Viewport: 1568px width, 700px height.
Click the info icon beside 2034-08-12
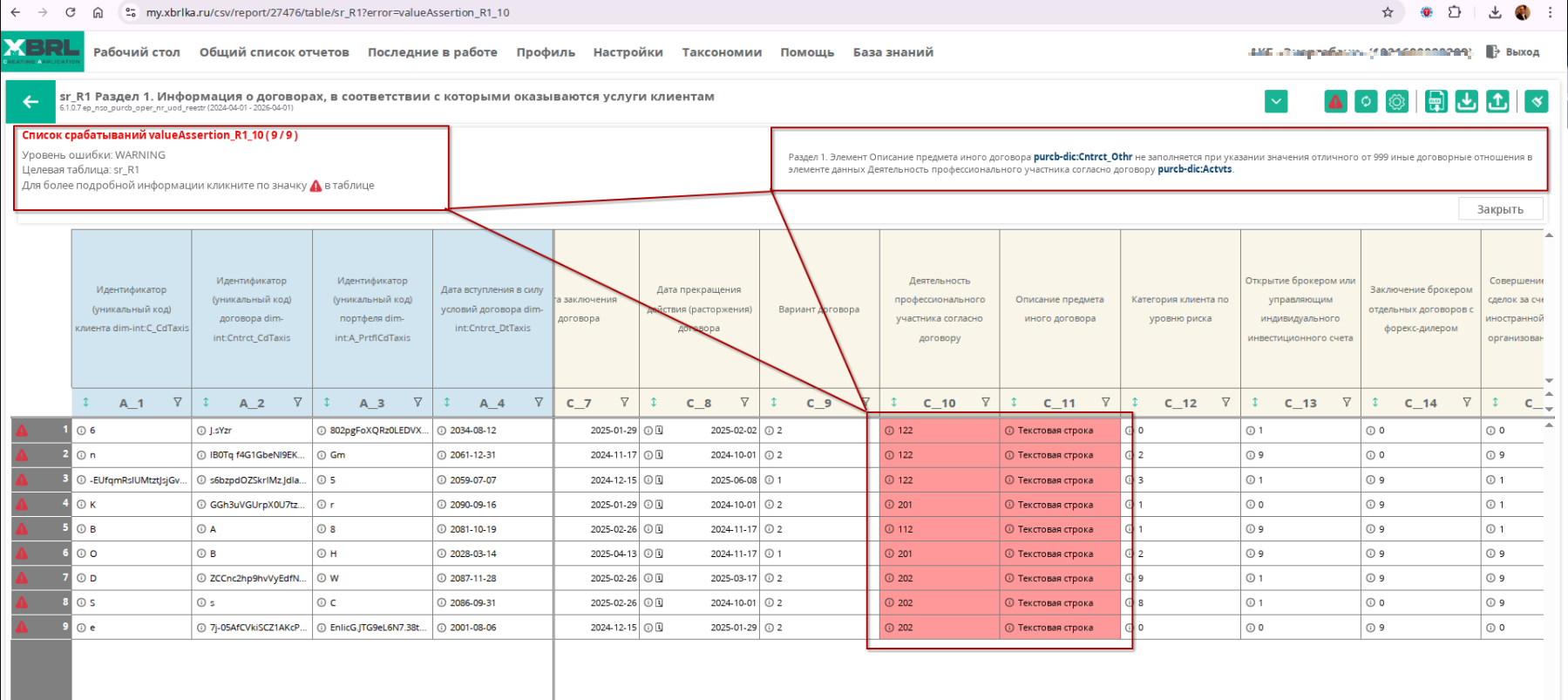tap(441, 431)
